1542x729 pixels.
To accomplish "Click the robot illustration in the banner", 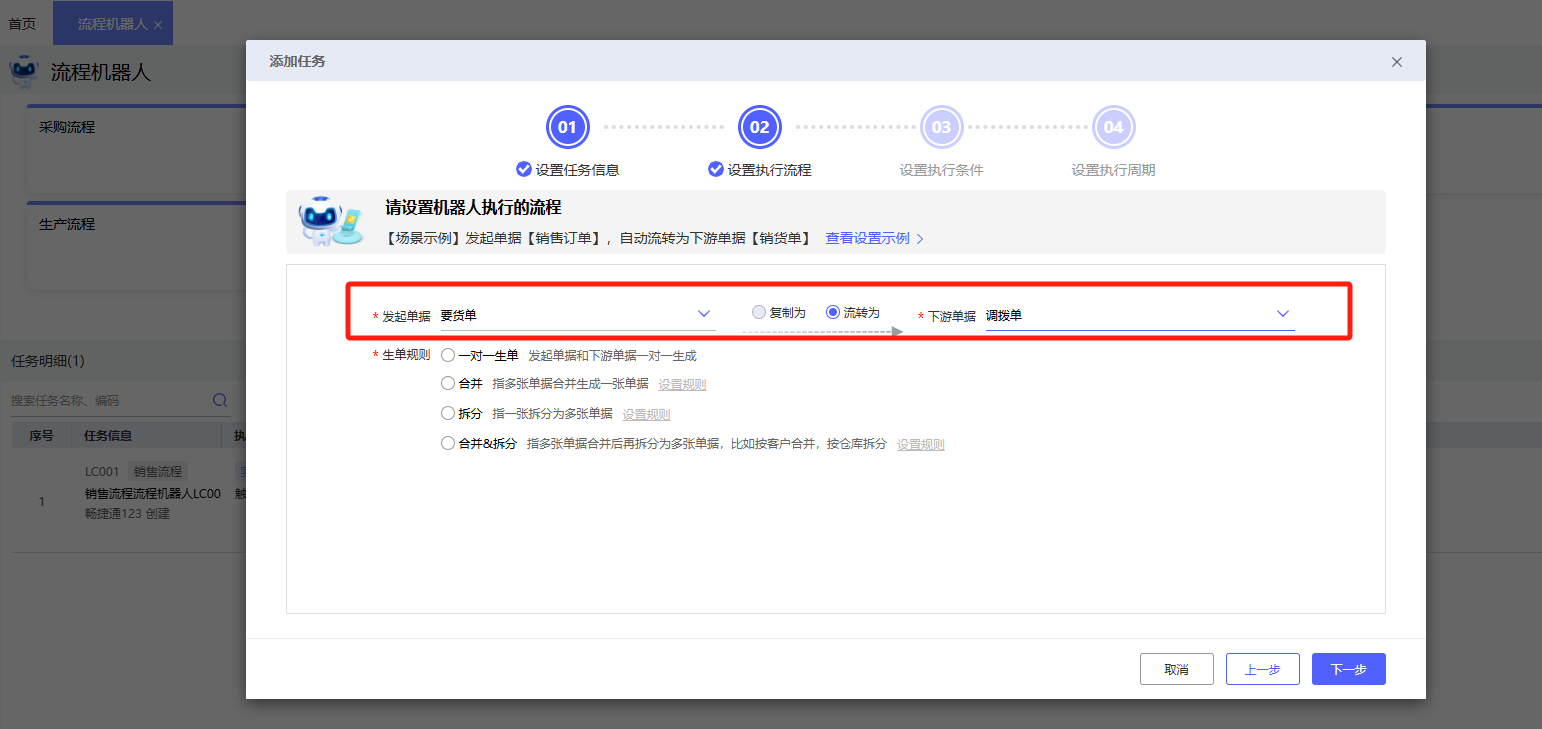I will pos(330,221).
